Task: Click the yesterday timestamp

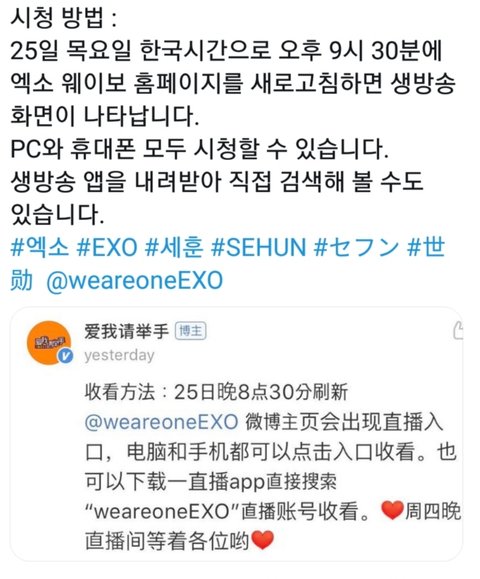Action: tap(119, 355)
